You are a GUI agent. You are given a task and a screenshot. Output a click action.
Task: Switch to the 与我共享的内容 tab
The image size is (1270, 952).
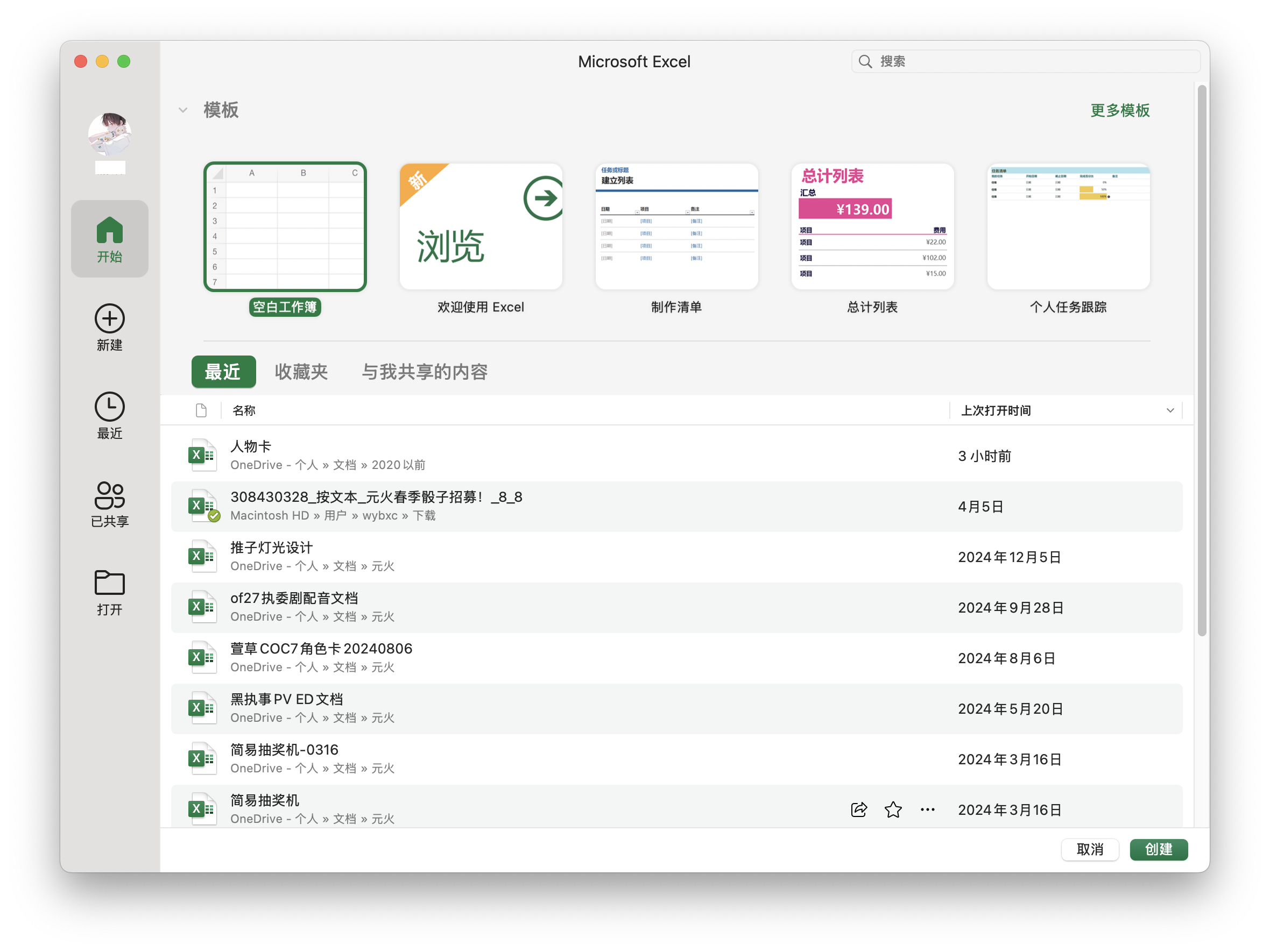coord(424,372)
